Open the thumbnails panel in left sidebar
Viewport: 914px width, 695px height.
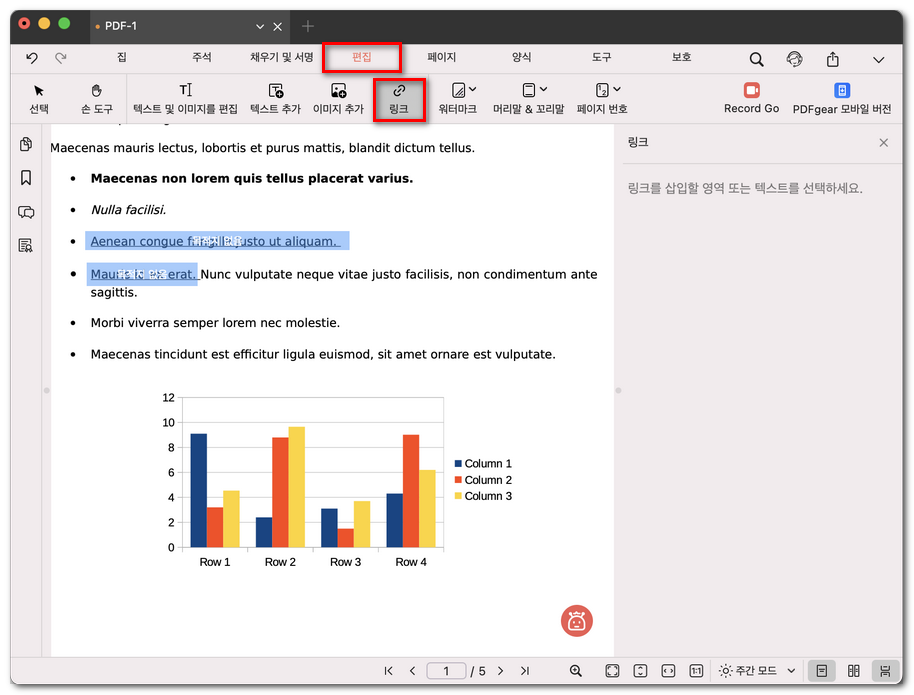click(x=26, y=145)
